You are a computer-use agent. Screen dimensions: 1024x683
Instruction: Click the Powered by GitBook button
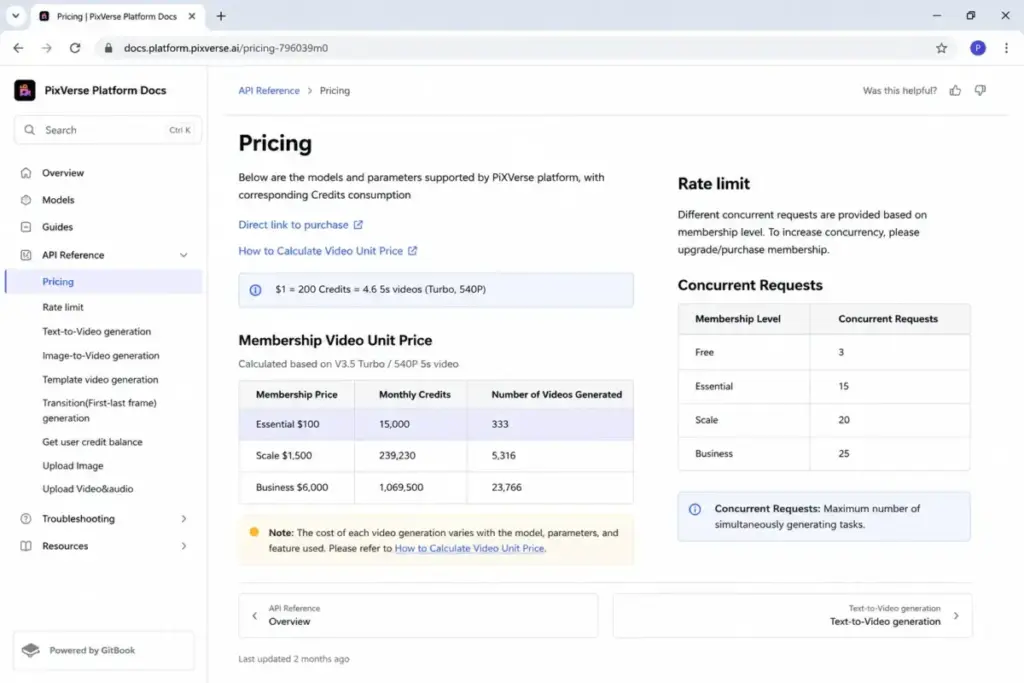pyautogui.click(x=104, y=650)
